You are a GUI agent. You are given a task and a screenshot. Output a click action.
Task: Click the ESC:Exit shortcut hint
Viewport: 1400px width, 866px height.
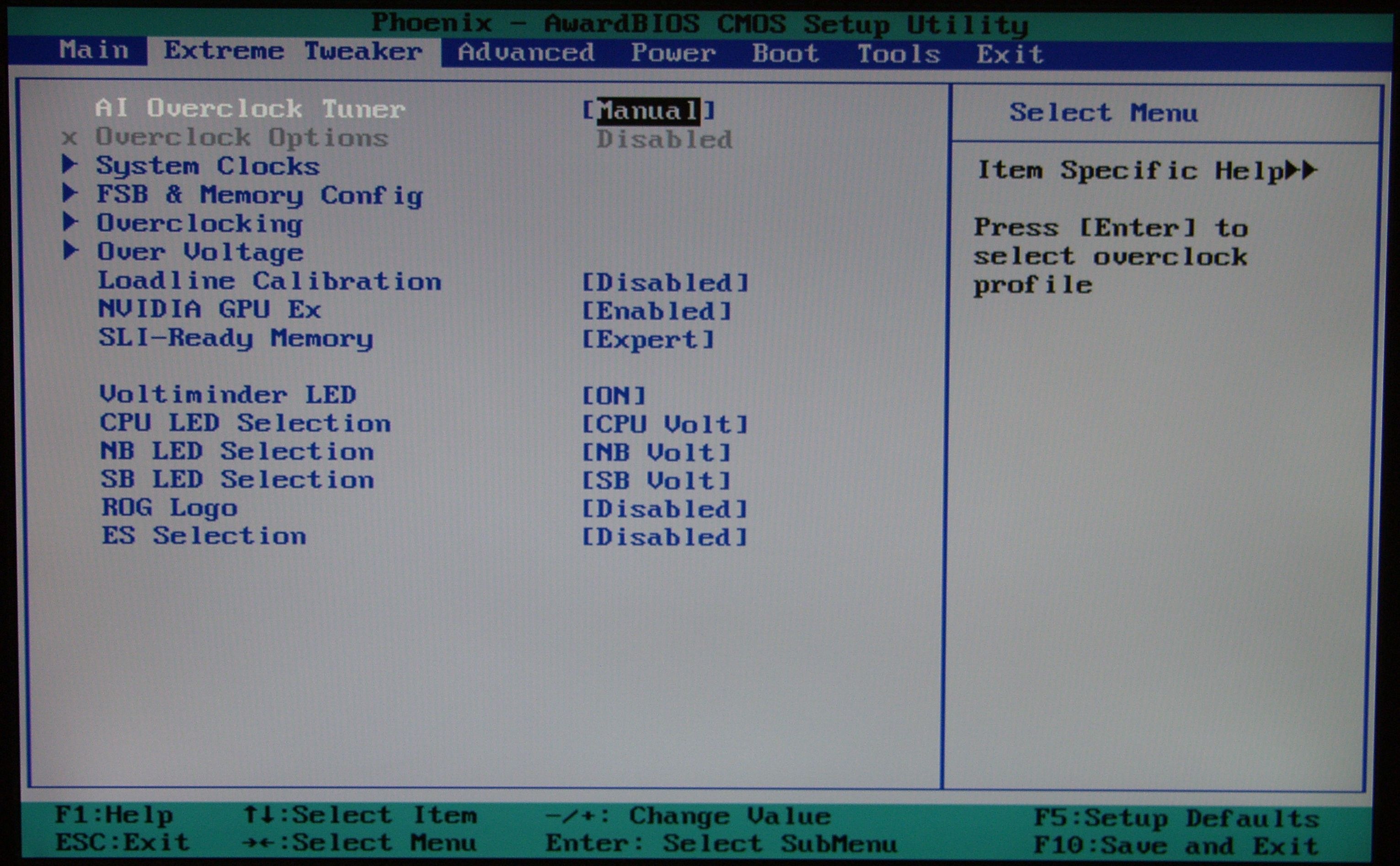(x=122, y=842)
